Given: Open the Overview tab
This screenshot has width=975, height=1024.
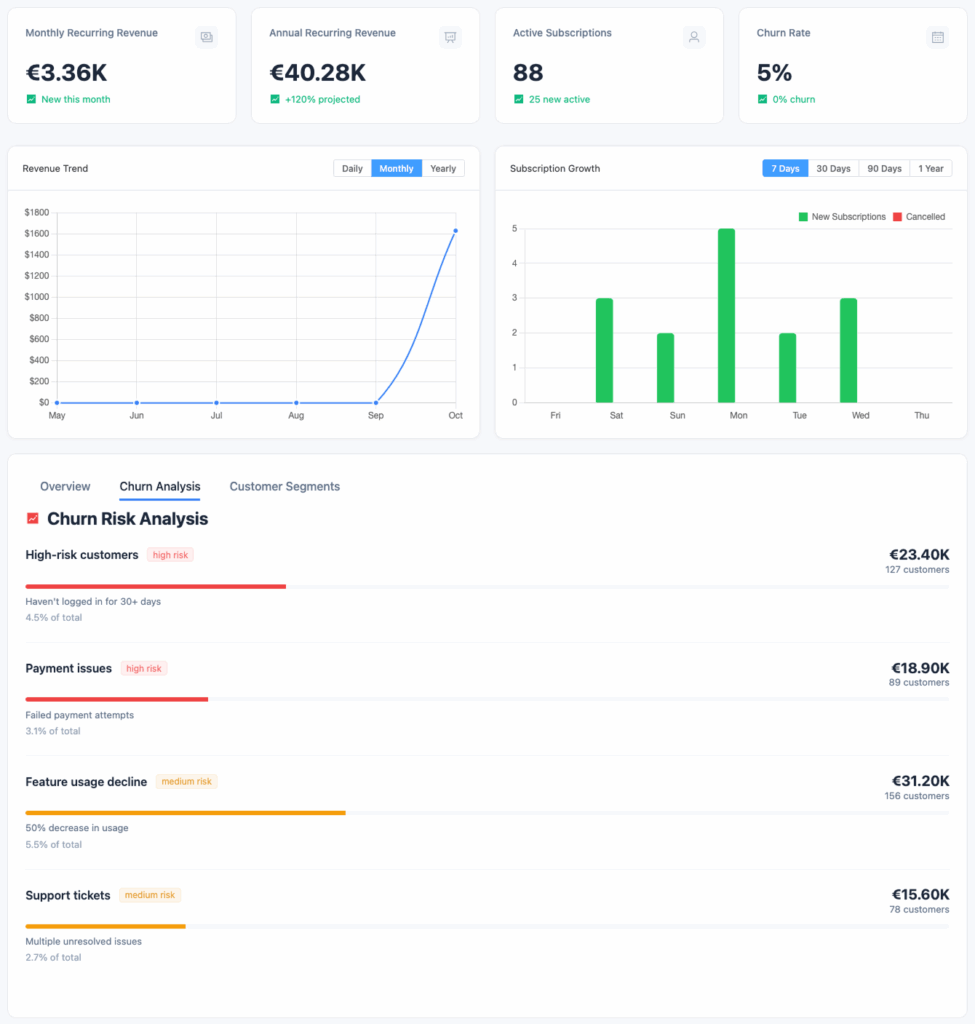Looking at the screenshot, I should pos(65,487).
